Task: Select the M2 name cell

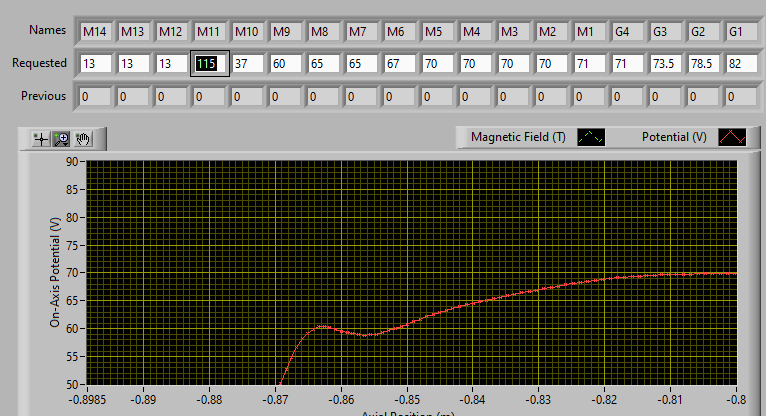Action: click(x=552, y=32)
